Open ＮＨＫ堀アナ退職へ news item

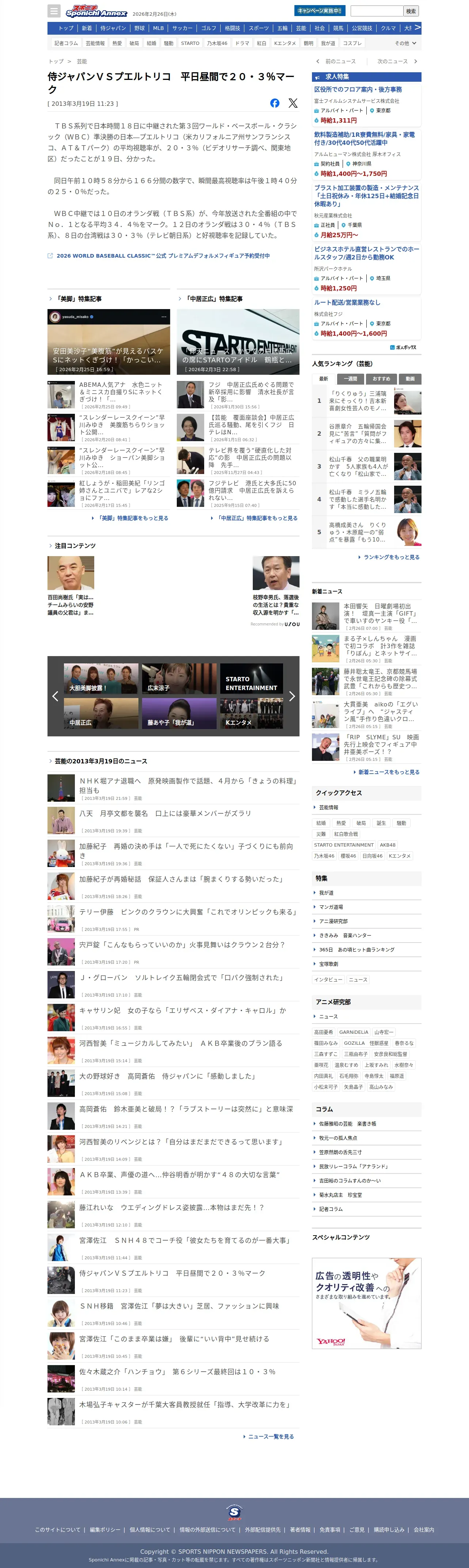pos(174,788)
